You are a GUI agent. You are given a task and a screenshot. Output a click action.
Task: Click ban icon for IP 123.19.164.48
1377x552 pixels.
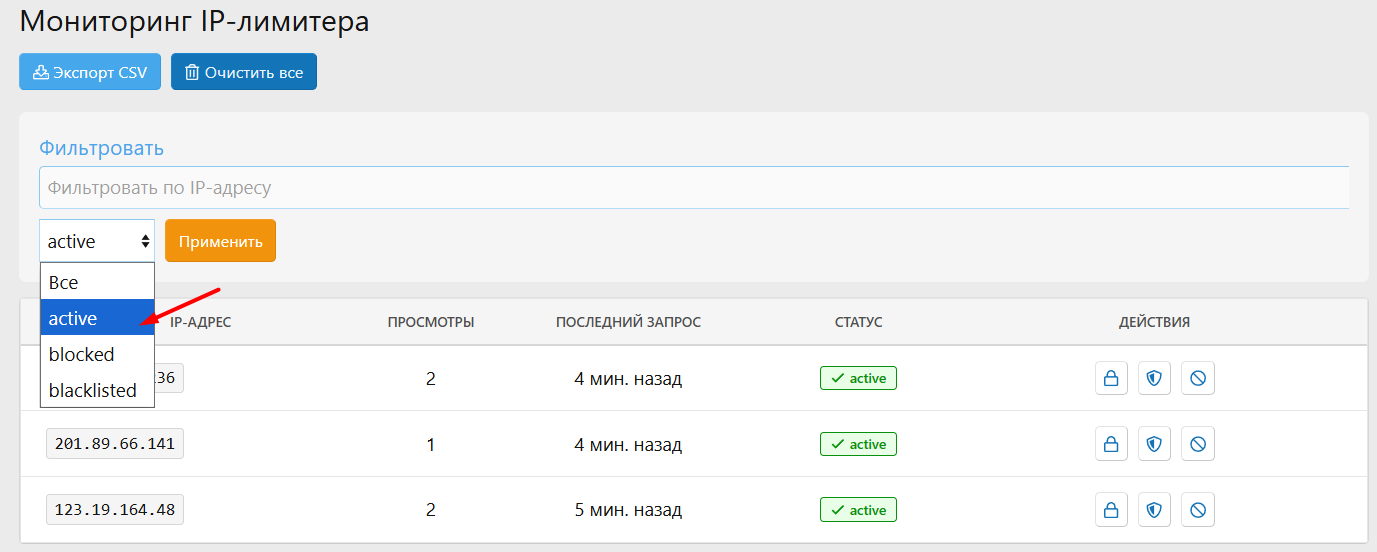(x=1197, y=510)
